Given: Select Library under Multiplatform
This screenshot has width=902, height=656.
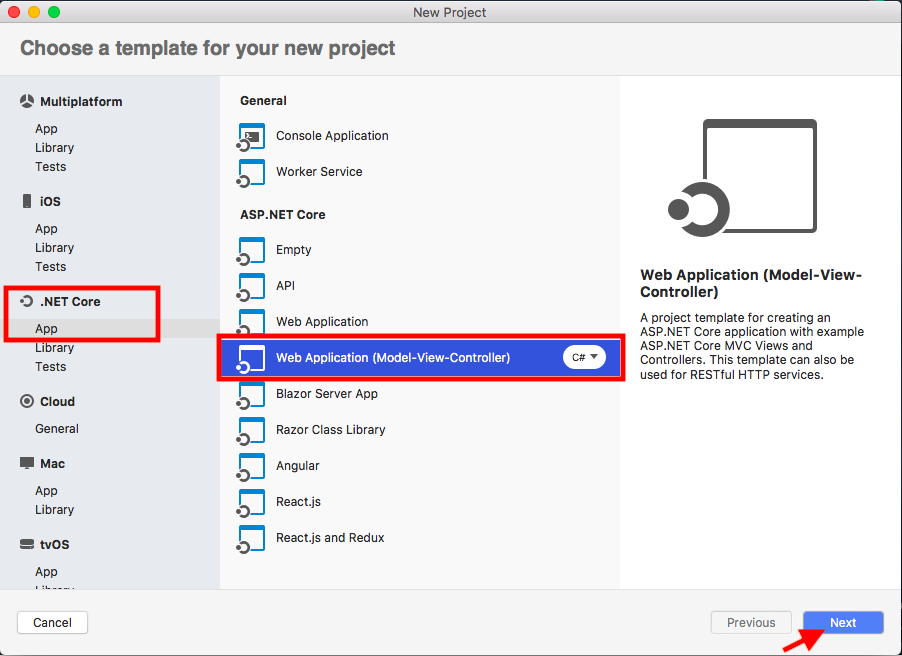Looking at the screenshot, I should click(x=55, y=148).
